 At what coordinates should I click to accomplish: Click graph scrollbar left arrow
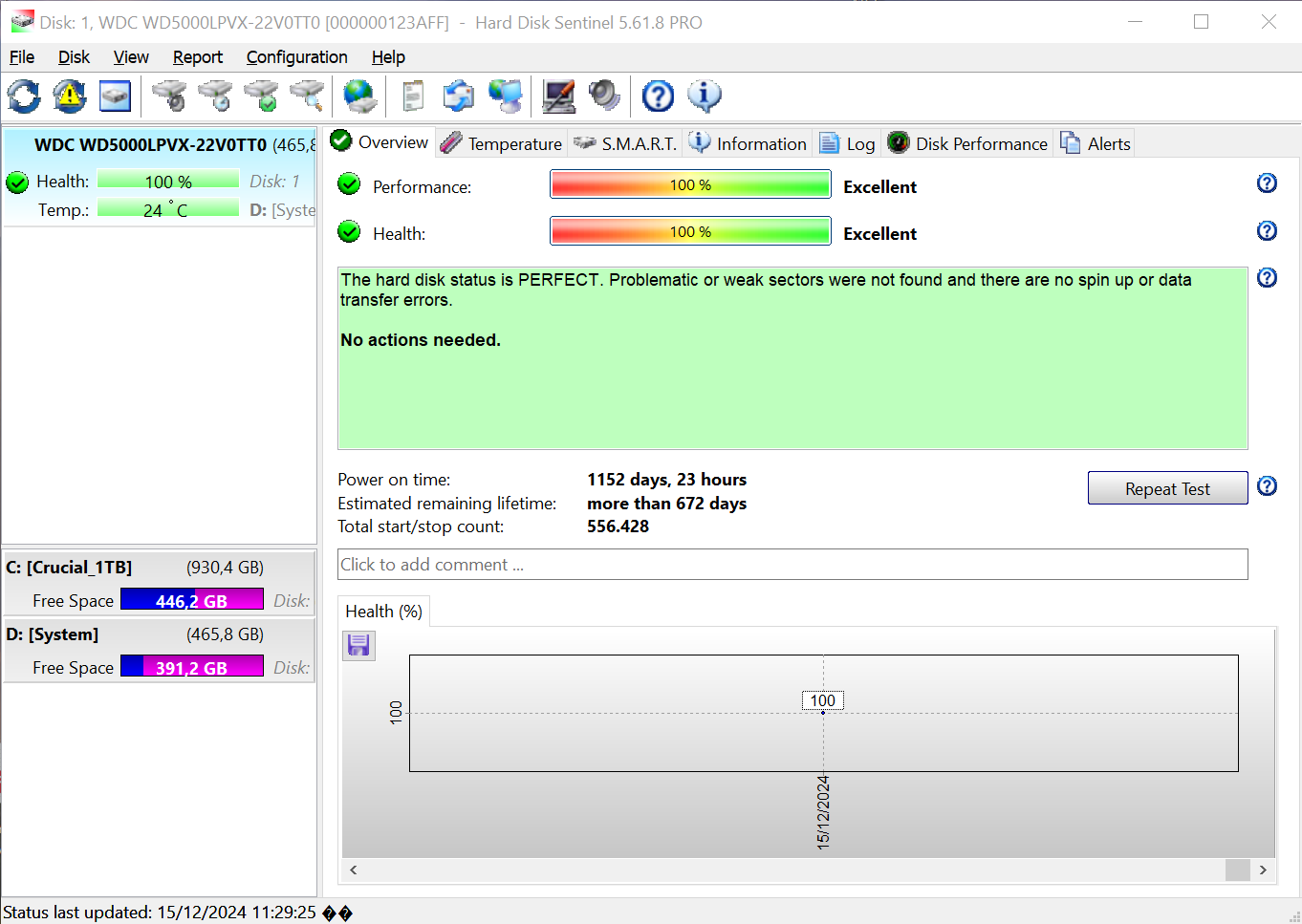(354, 870)
